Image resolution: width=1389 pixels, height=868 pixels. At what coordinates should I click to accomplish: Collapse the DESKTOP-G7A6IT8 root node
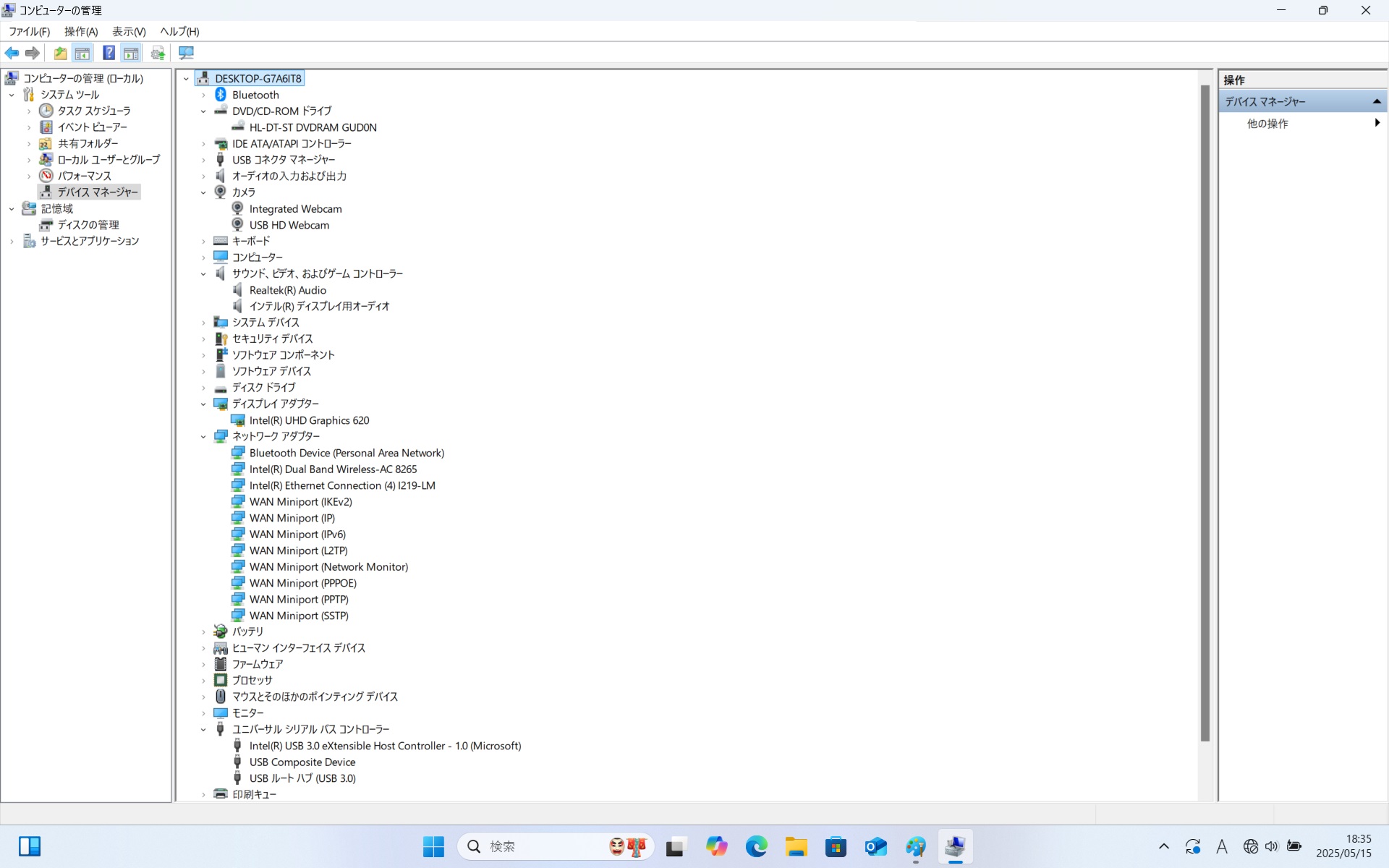point(186,78)
